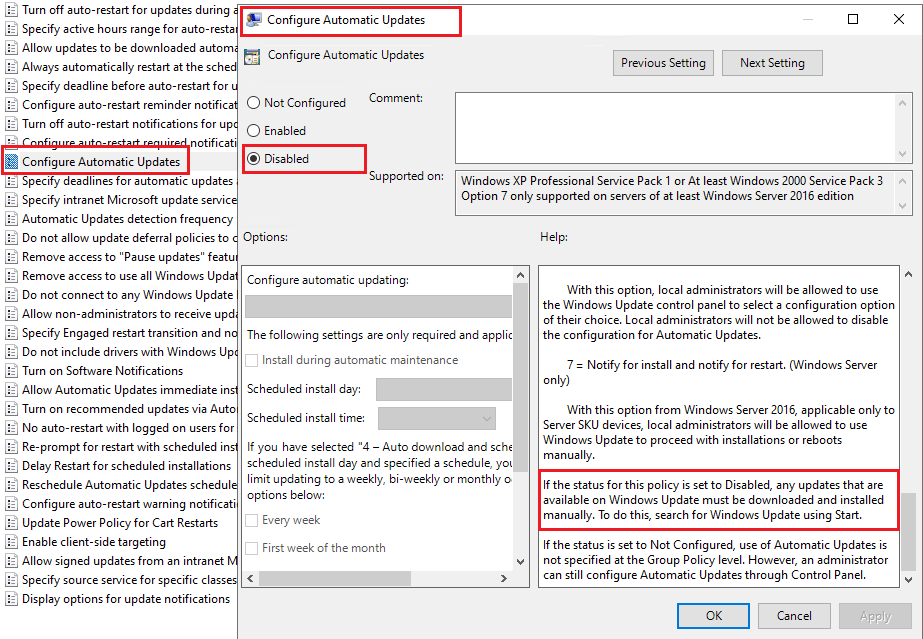
Task: Click the icon beside Specify deadlines for automatic updates
Action: click(11, 181)
